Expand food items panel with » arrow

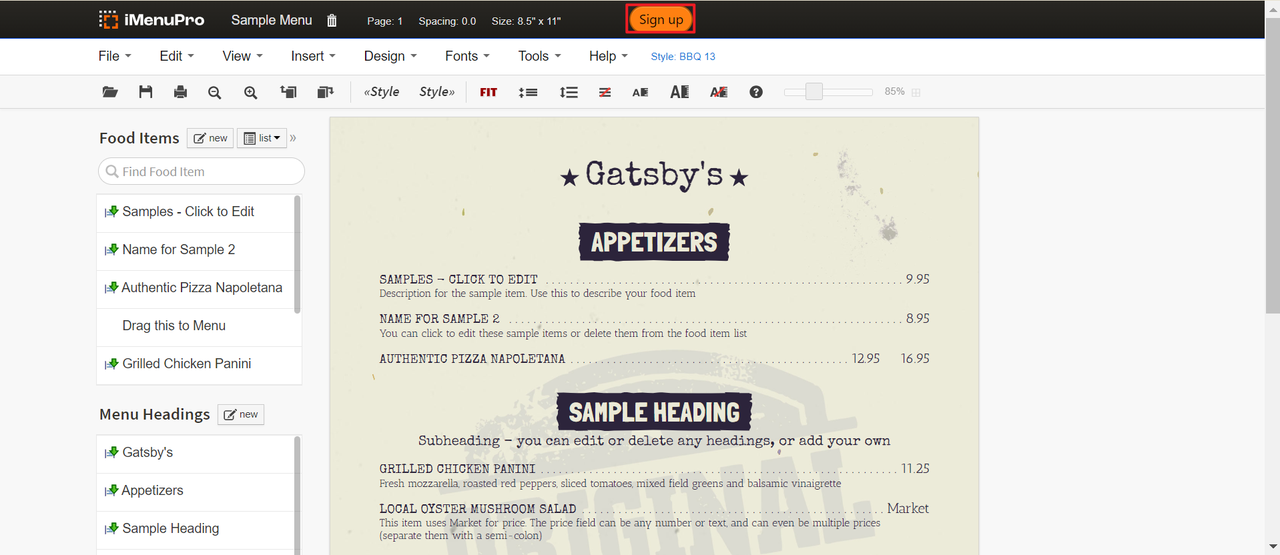[293, 138]
